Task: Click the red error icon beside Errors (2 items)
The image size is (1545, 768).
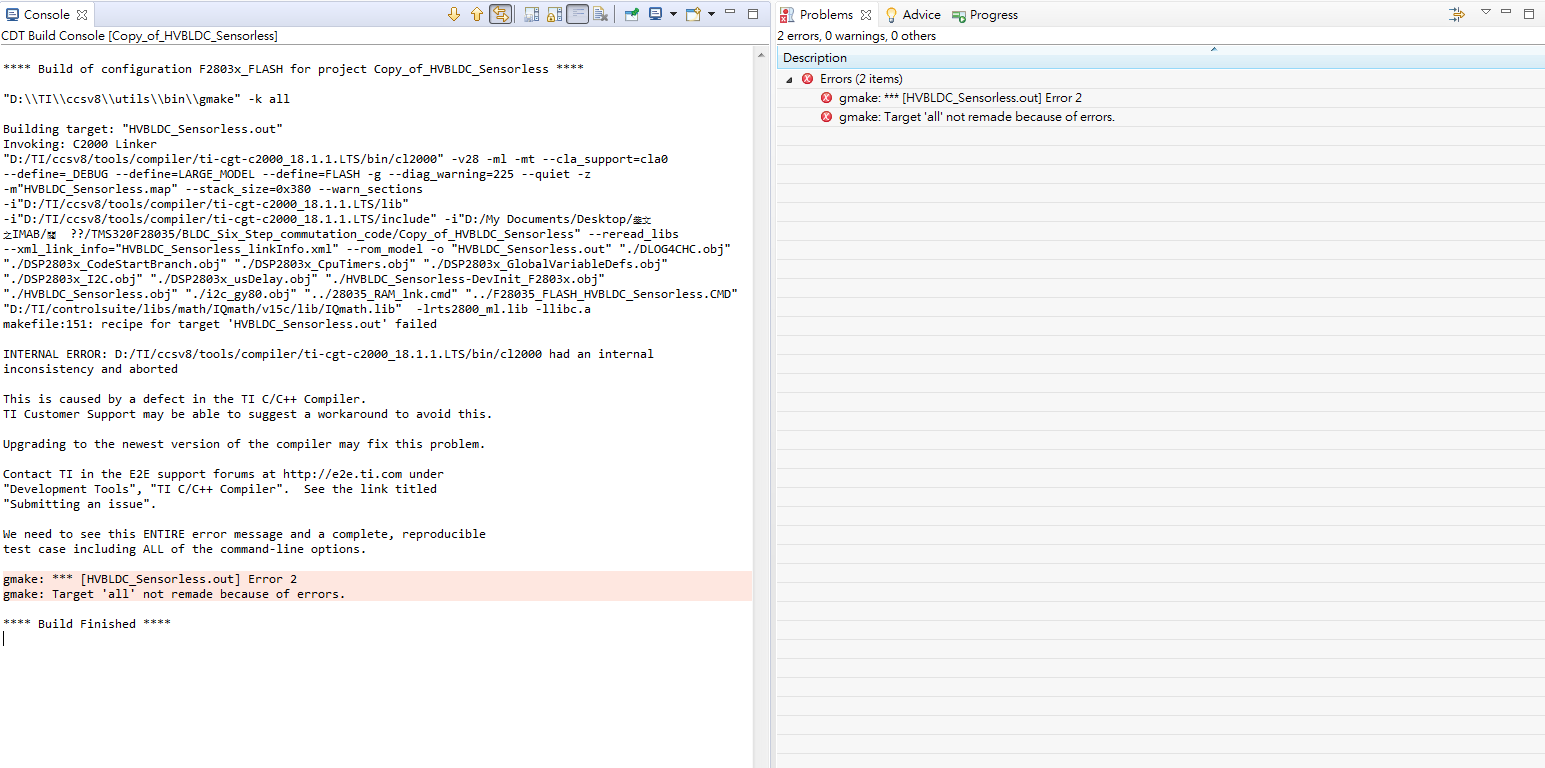Action: [807, 79]
